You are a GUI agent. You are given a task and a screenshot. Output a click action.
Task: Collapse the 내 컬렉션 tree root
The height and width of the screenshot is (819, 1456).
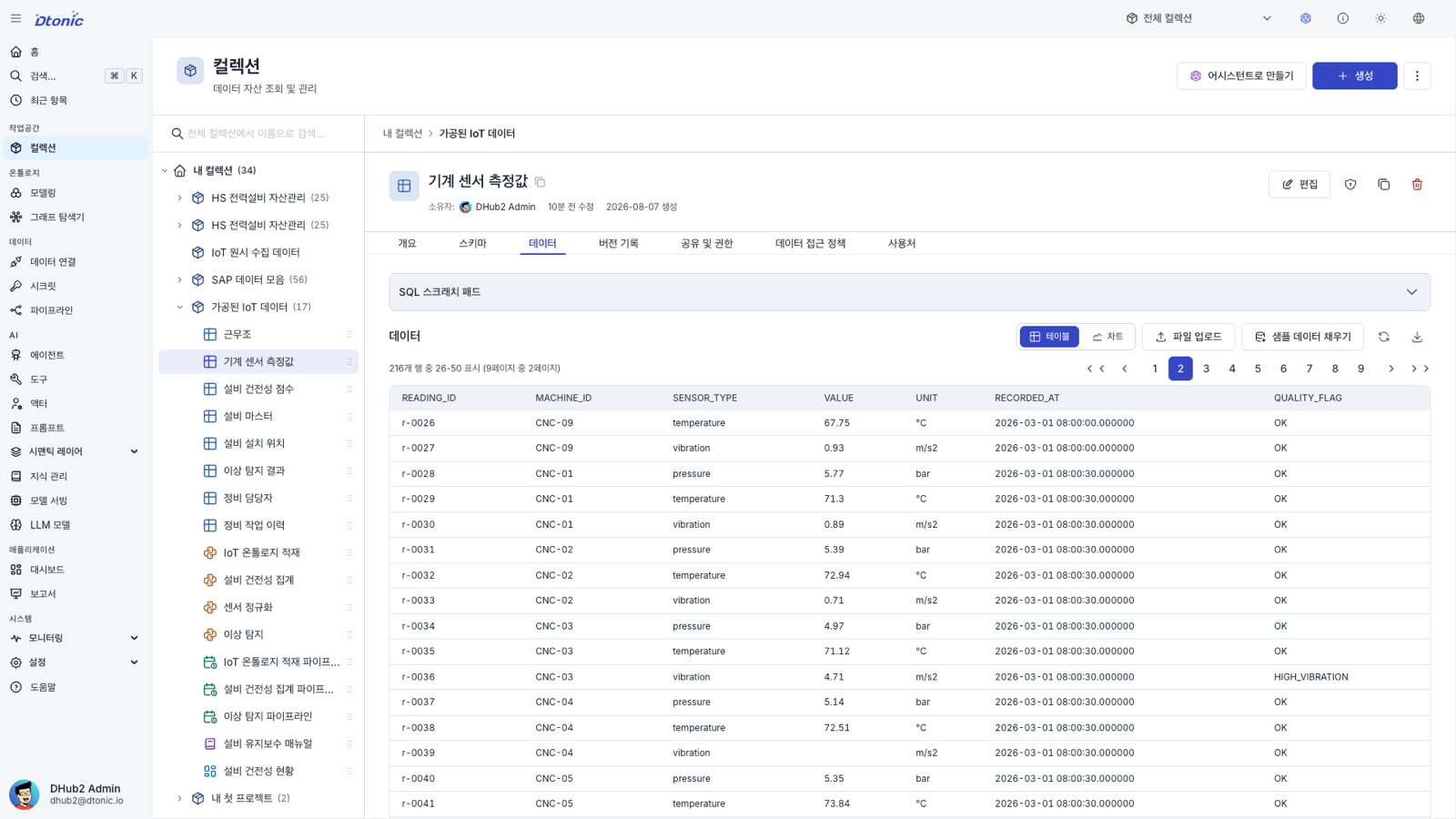point(165,170)
